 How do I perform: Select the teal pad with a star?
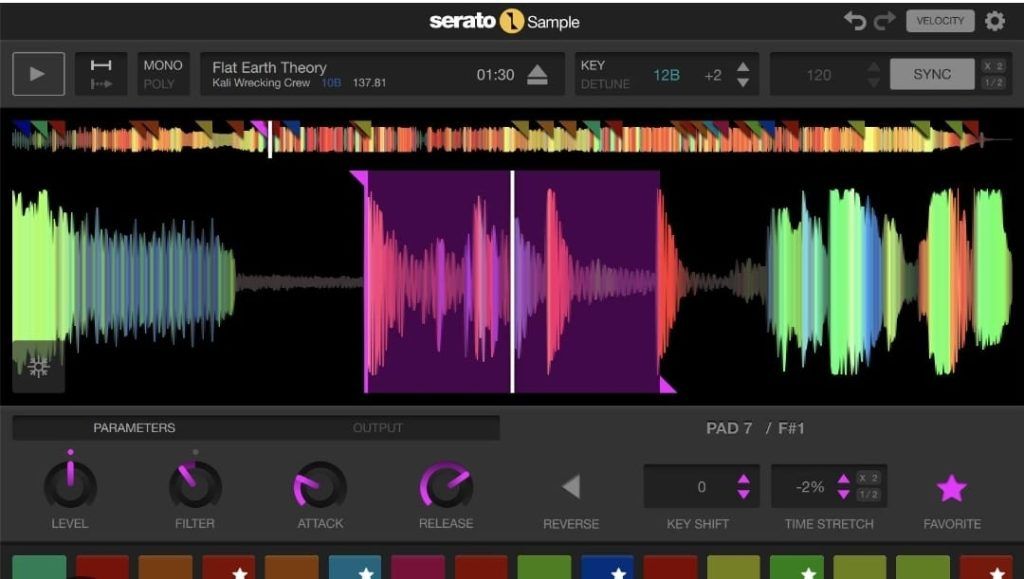point(355,567)
